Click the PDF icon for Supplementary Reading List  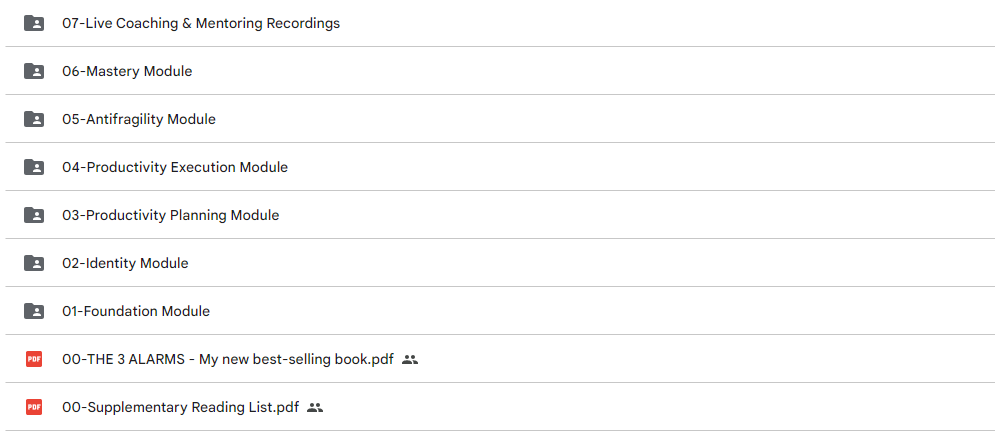[x=34, y=407]
